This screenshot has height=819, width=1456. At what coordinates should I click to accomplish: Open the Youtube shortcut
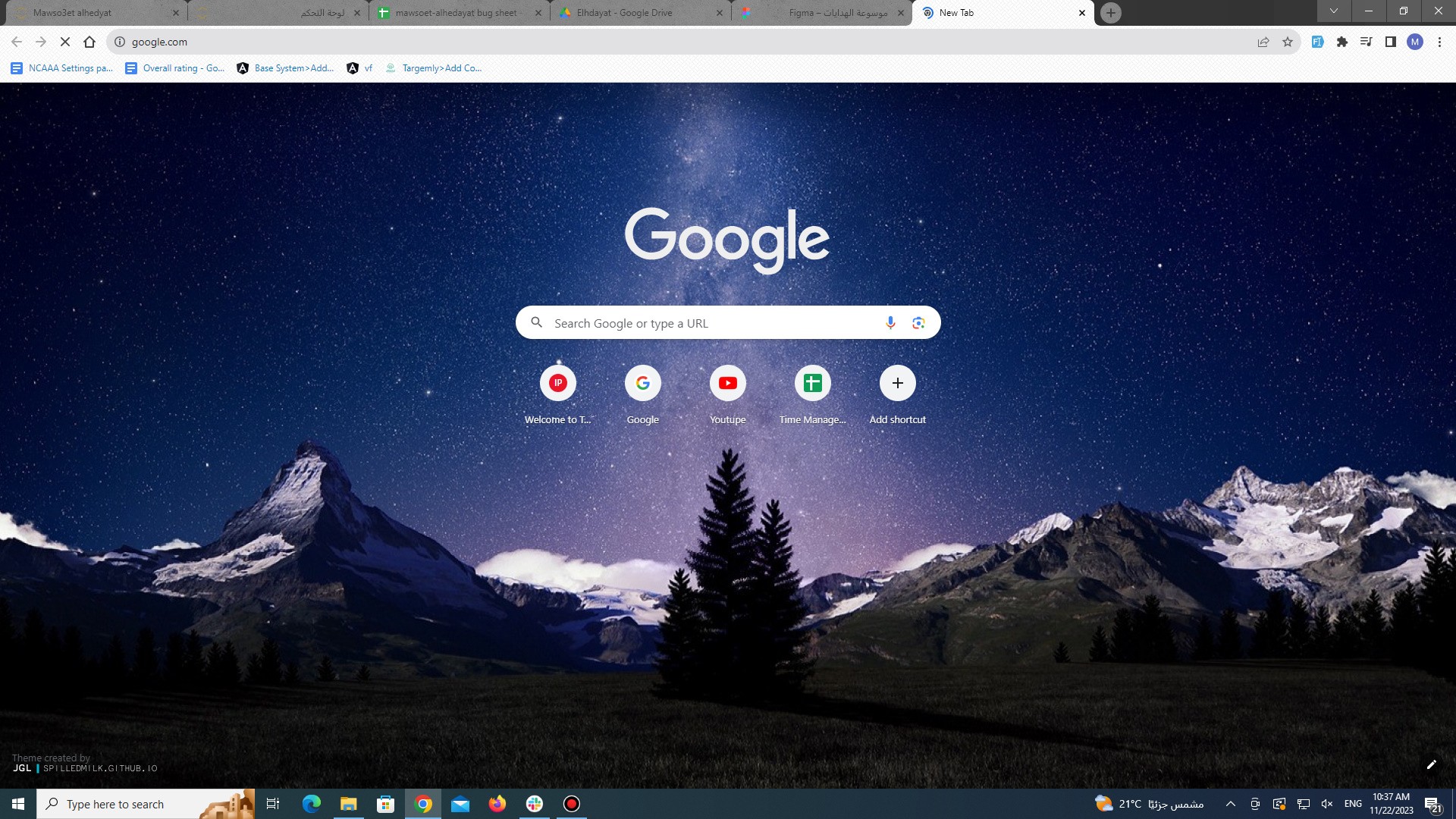727,384
